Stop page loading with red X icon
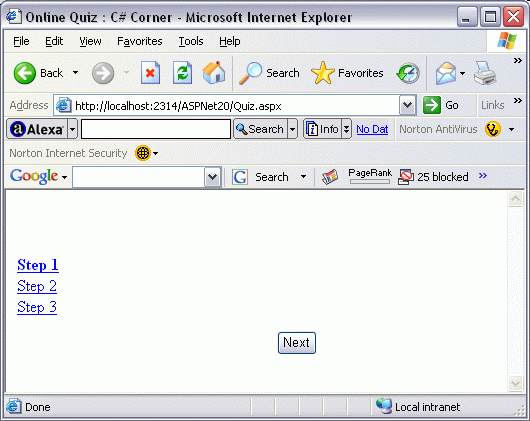The width and height of the screenshot is (530, 421). click(x=150, y=73)
